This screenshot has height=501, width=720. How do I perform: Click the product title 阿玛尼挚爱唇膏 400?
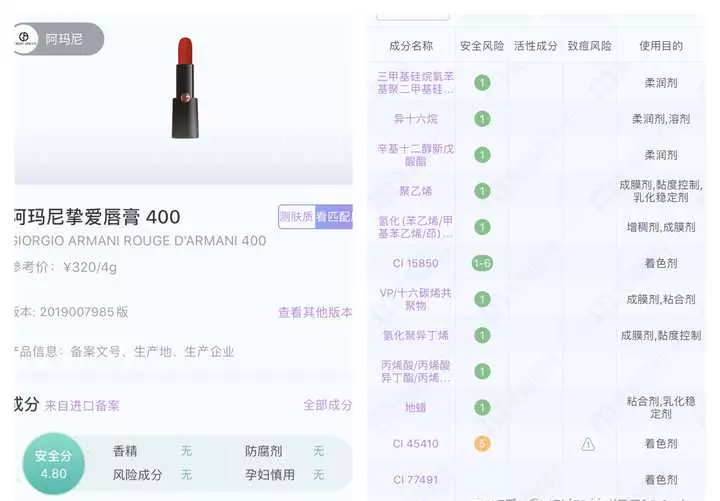point(97,217)
